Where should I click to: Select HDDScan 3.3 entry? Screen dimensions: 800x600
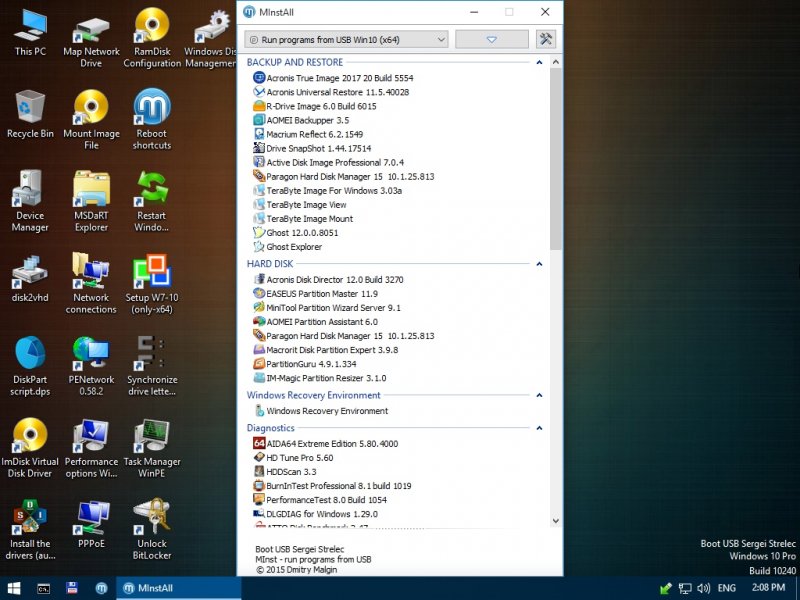pos(285,471)
